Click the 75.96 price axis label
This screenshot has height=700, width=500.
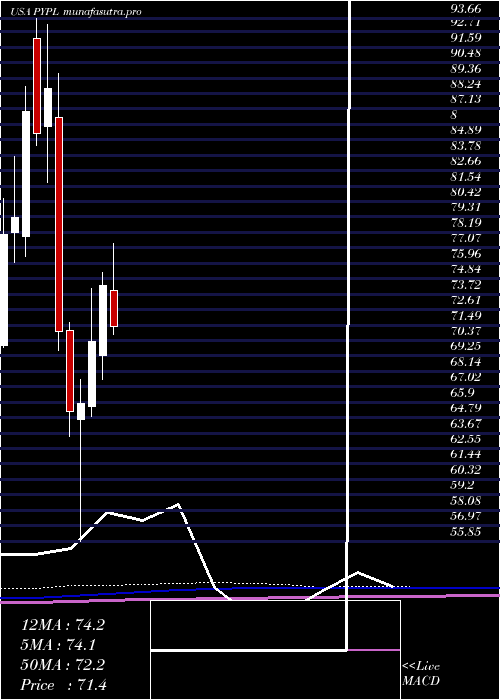point(466,254)
